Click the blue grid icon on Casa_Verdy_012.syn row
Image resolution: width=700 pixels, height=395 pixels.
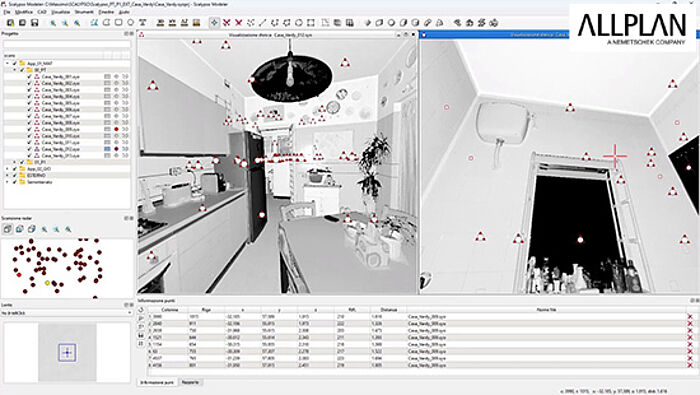[x=107, y=149]
